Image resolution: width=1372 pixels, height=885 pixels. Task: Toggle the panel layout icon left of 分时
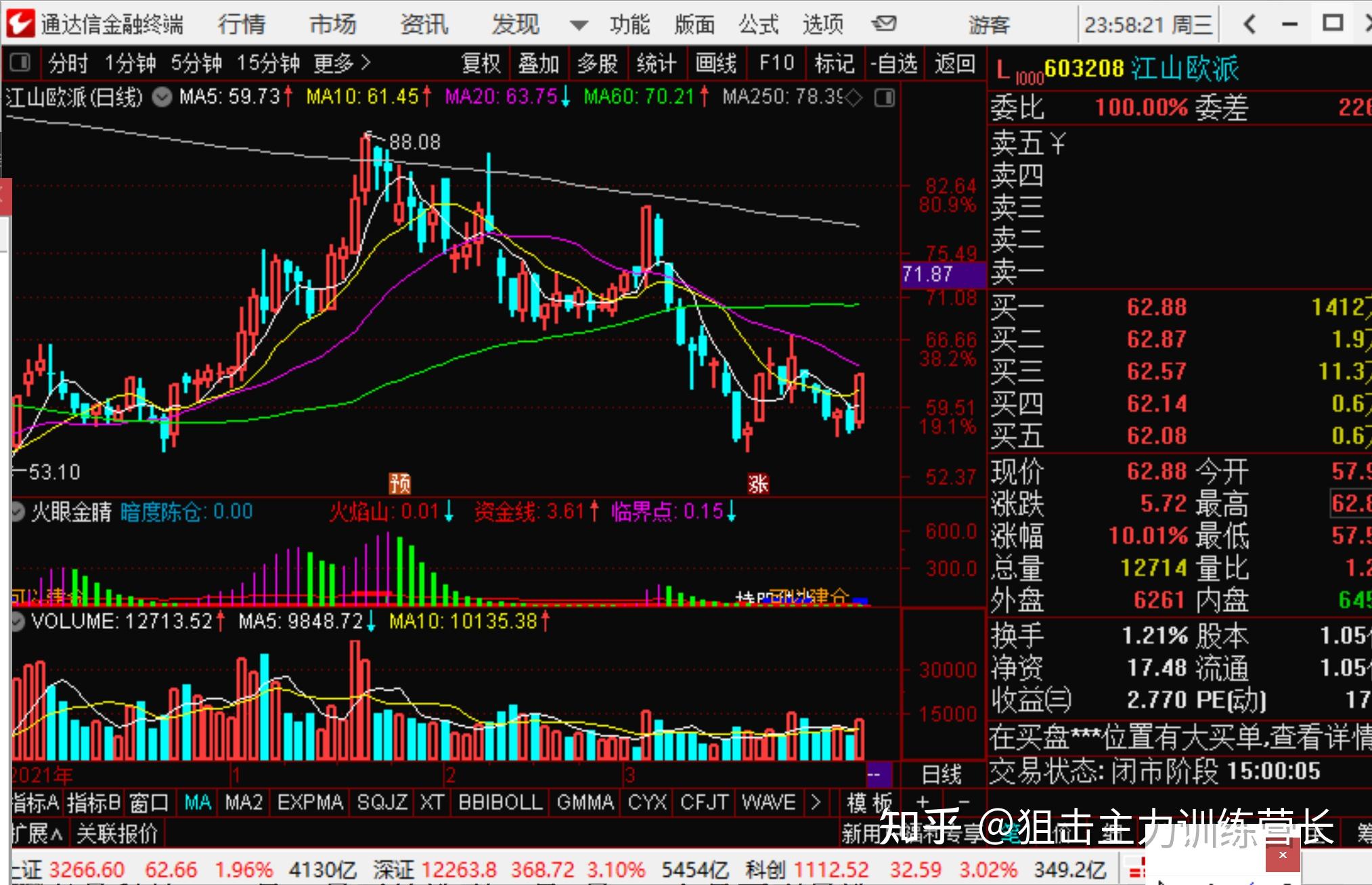point(20,63)
